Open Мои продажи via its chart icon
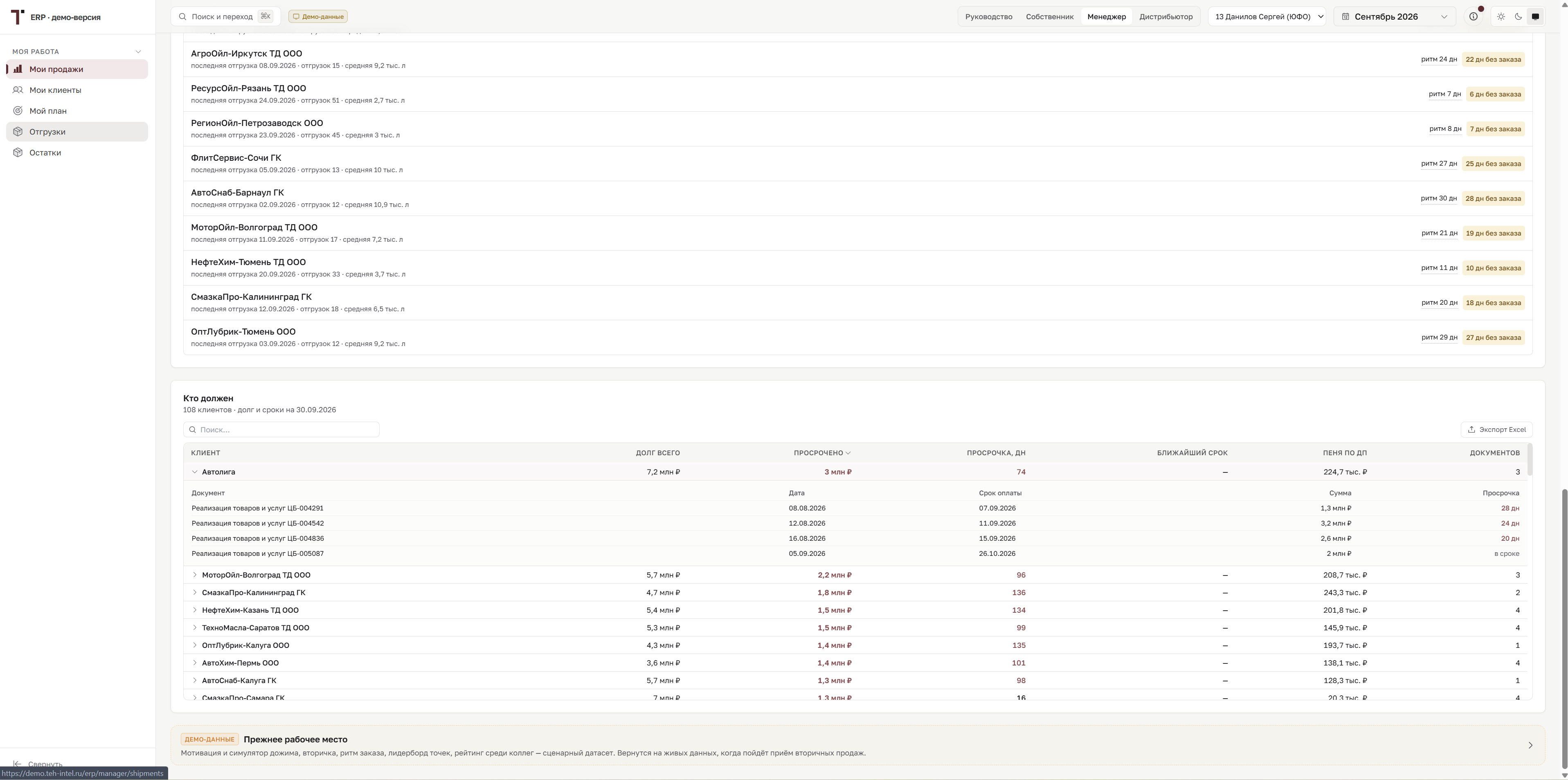The image size is (1568, 780). [18, 70]
